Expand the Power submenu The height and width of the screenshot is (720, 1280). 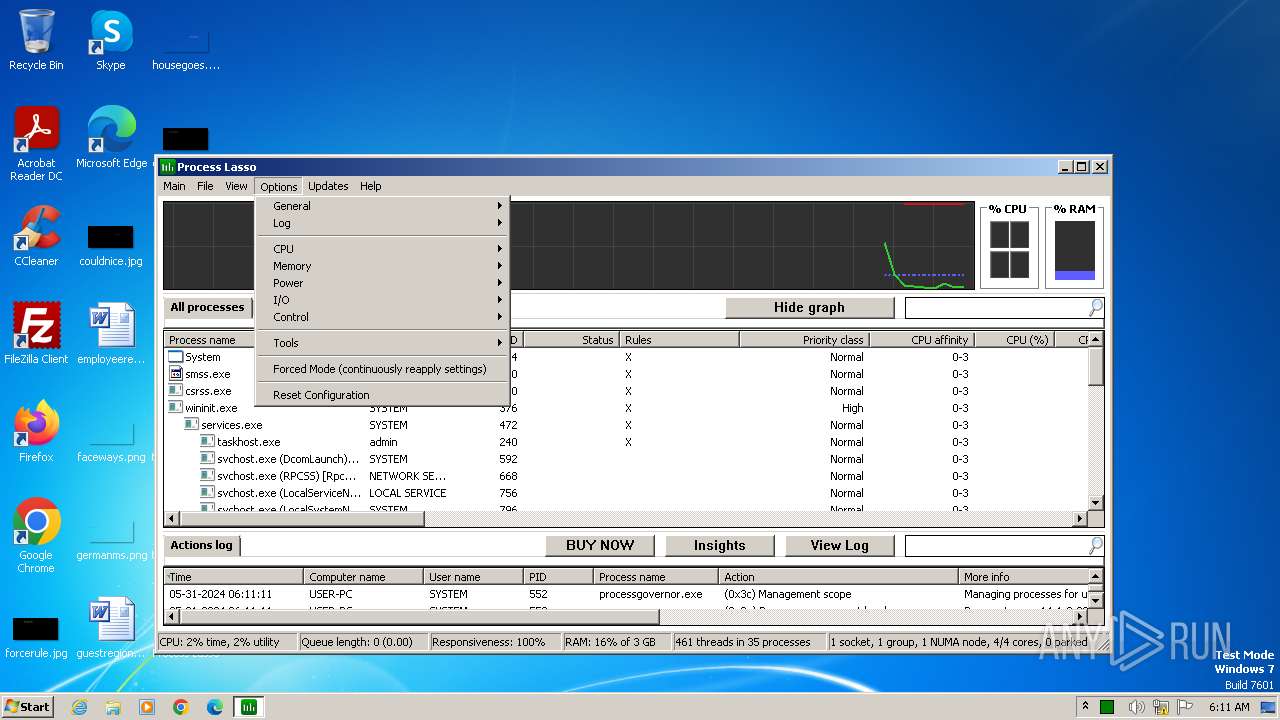coord(383,283)
